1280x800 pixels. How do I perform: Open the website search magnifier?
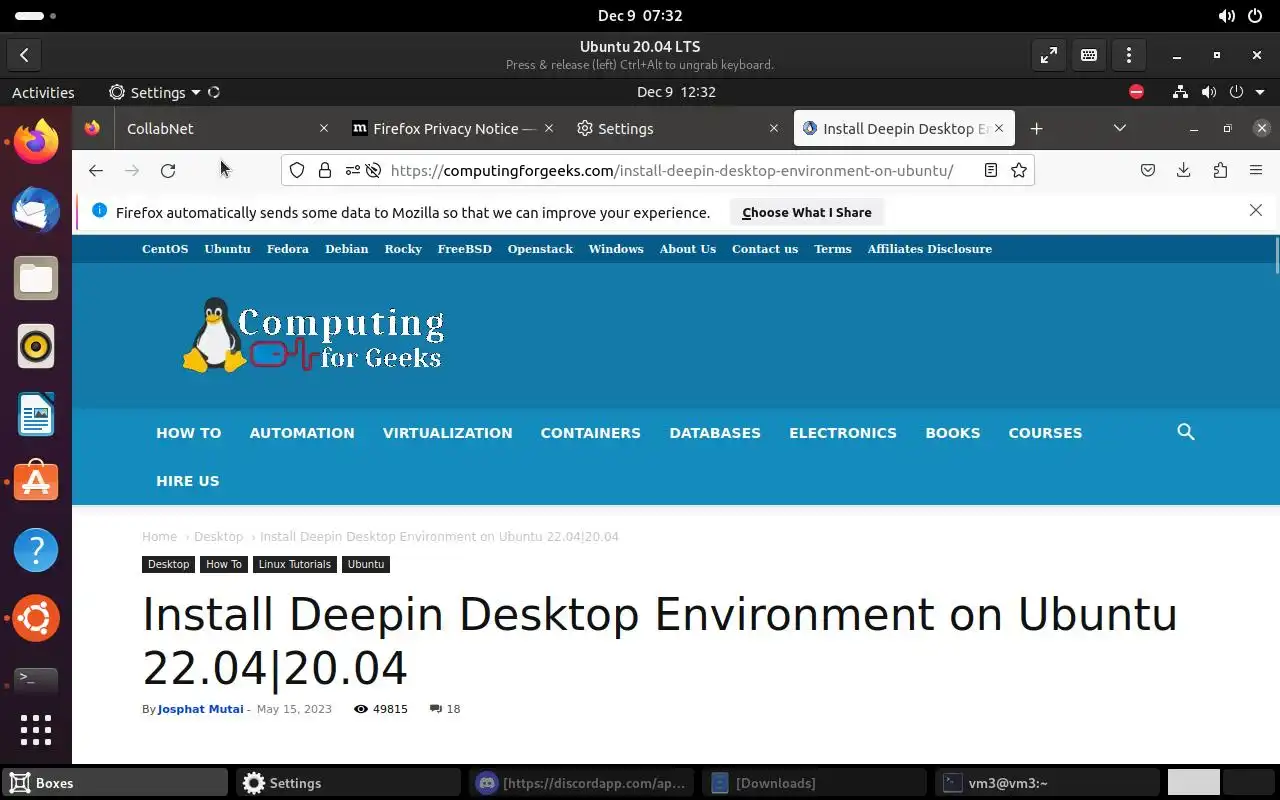[1186, 432]
